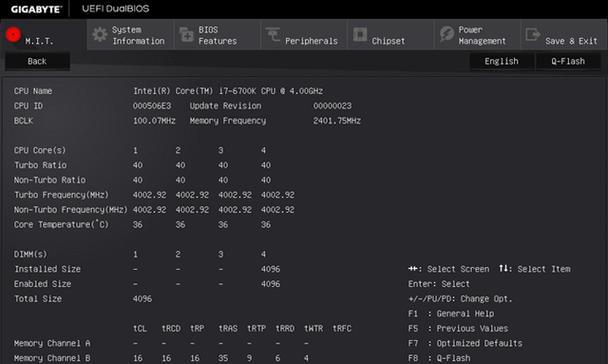Viewport: 608px width, 364px height.
Task: Click the Peripherals icon
Action: pyautogui.click(x=273, y=34)
